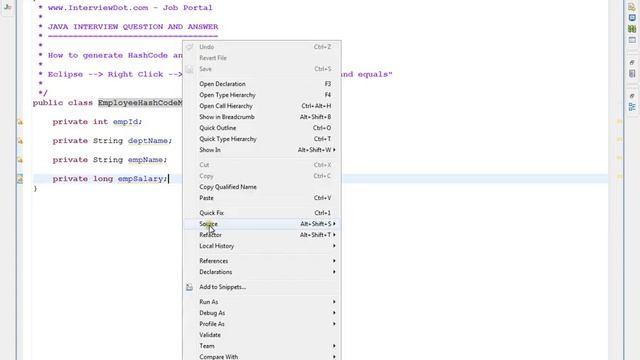Restore the view stack above Task List icon
Screen dimensions: 640x360
tap(632, 62)
